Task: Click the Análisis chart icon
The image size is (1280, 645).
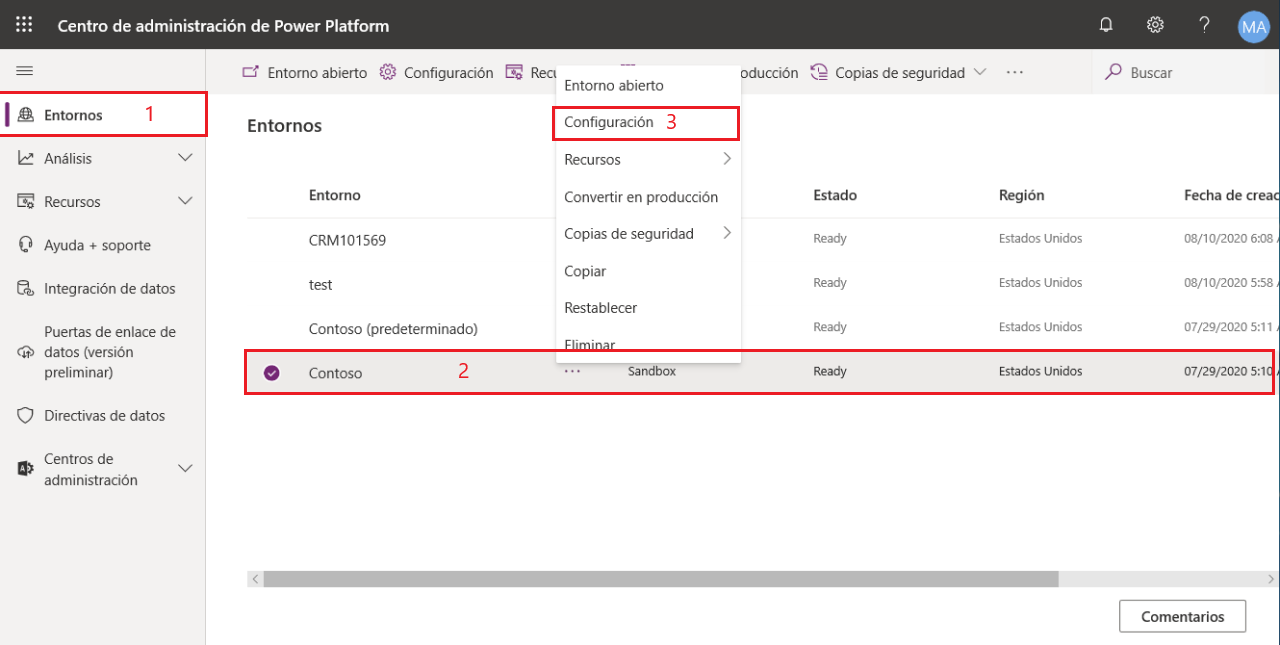Action: (x=26, y=158)
